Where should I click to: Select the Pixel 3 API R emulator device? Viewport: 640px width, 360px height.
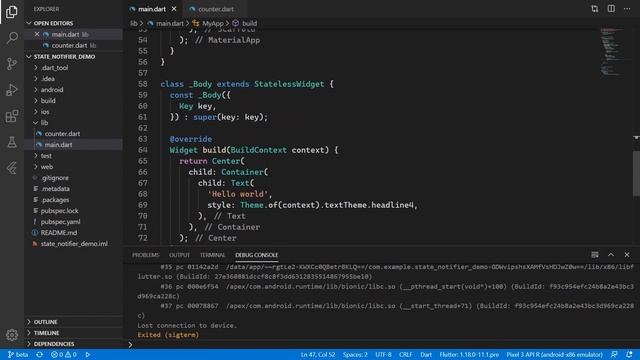pyautogui.click(x=554, y=355)
